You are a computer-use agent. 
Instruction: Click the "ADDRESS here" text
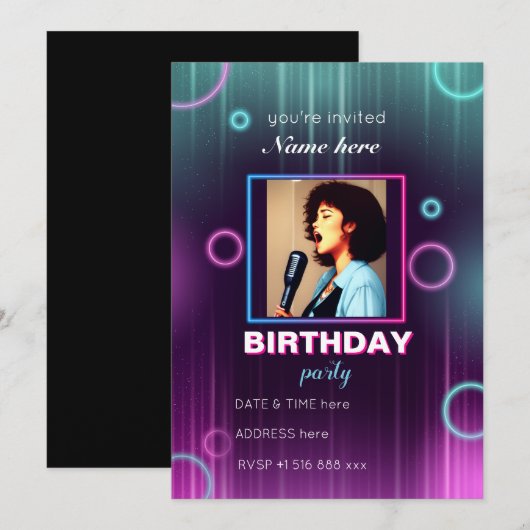(282, 434)
